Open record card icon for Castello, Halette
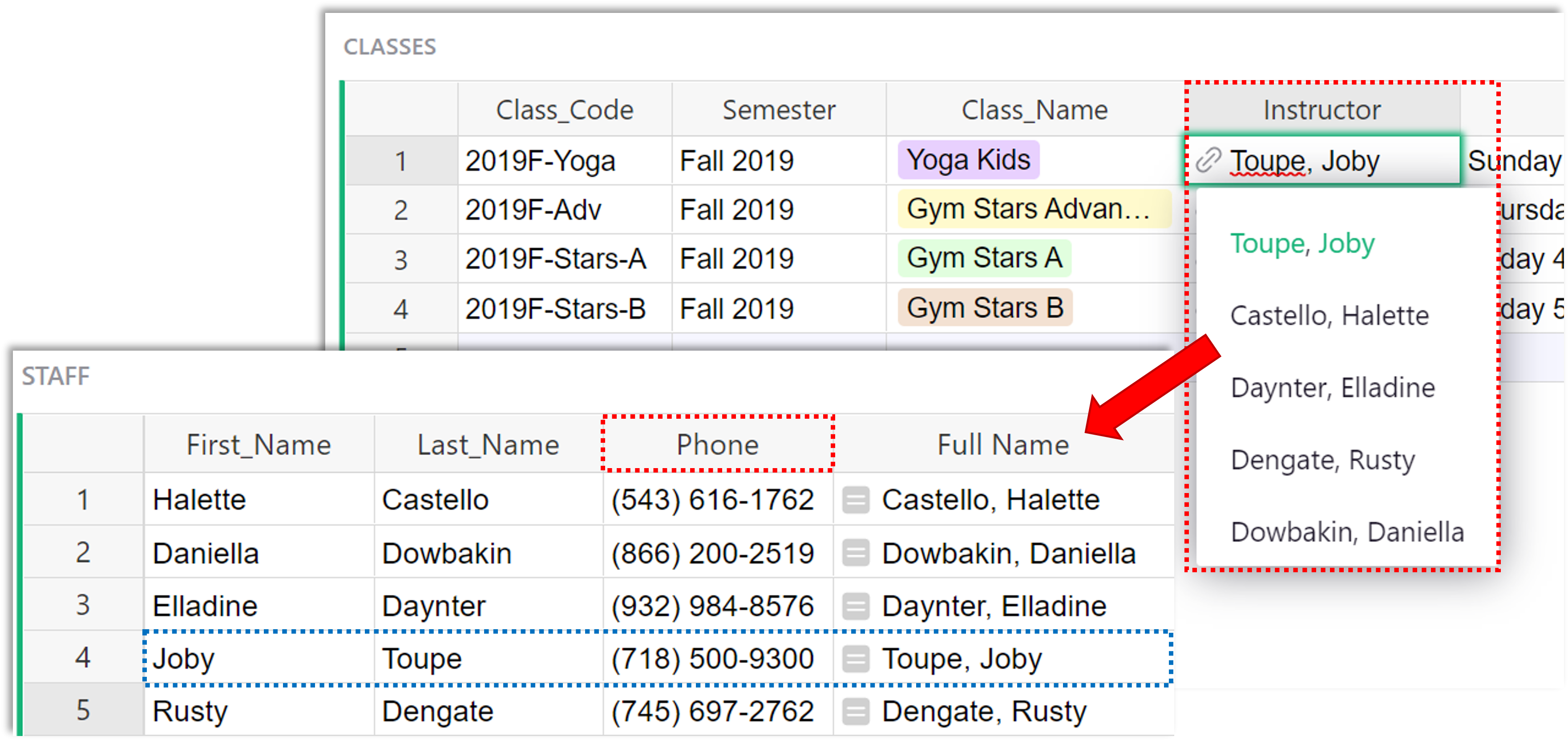Image resolution: width=1568 pixels, height=740 pixels. pyautogui.click(x=856, y=500)
